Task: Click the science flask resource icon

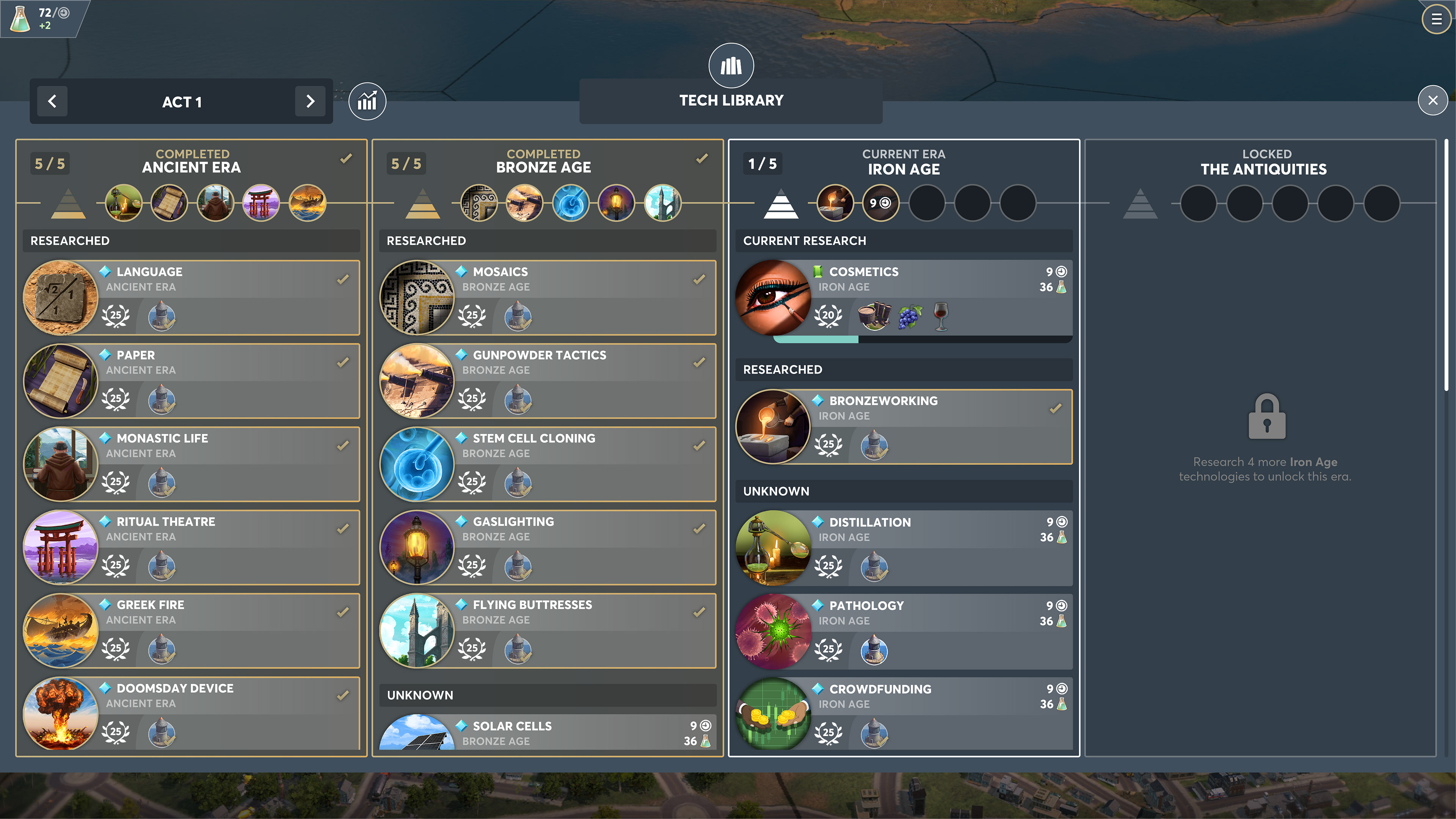Action: (x=20, y=19)
